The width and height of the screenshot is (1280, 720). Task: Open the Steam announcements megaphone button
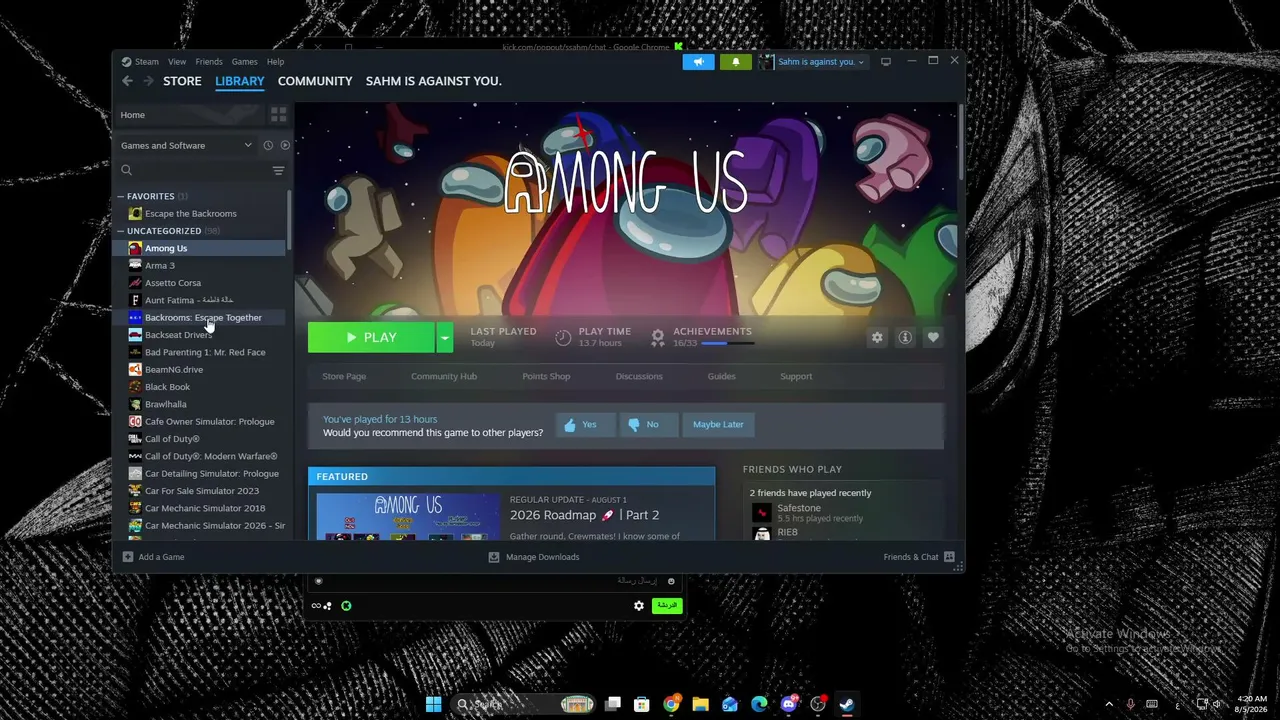point(699,62)
